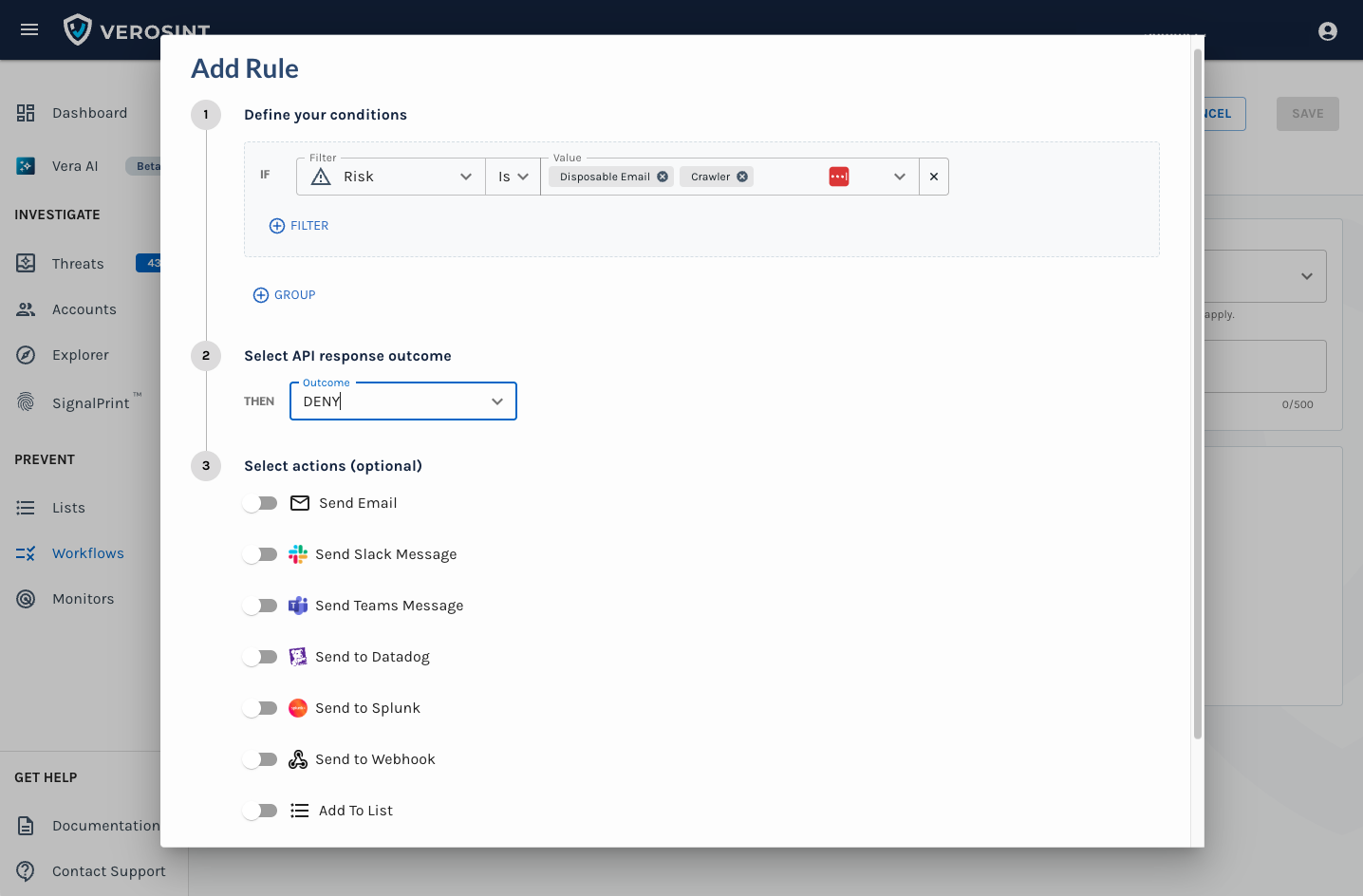This screenshot has height=896, width=1363.
Task: Click the SignalPrint fingerprint icon
Action: [x=26, y=401]
